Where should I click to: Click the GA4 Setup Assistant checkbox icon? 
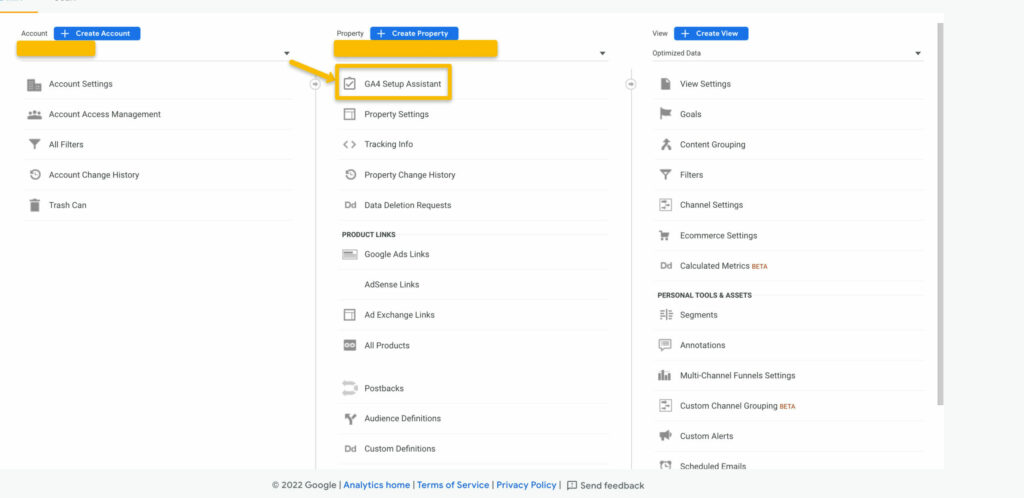[x=349, y=84]
